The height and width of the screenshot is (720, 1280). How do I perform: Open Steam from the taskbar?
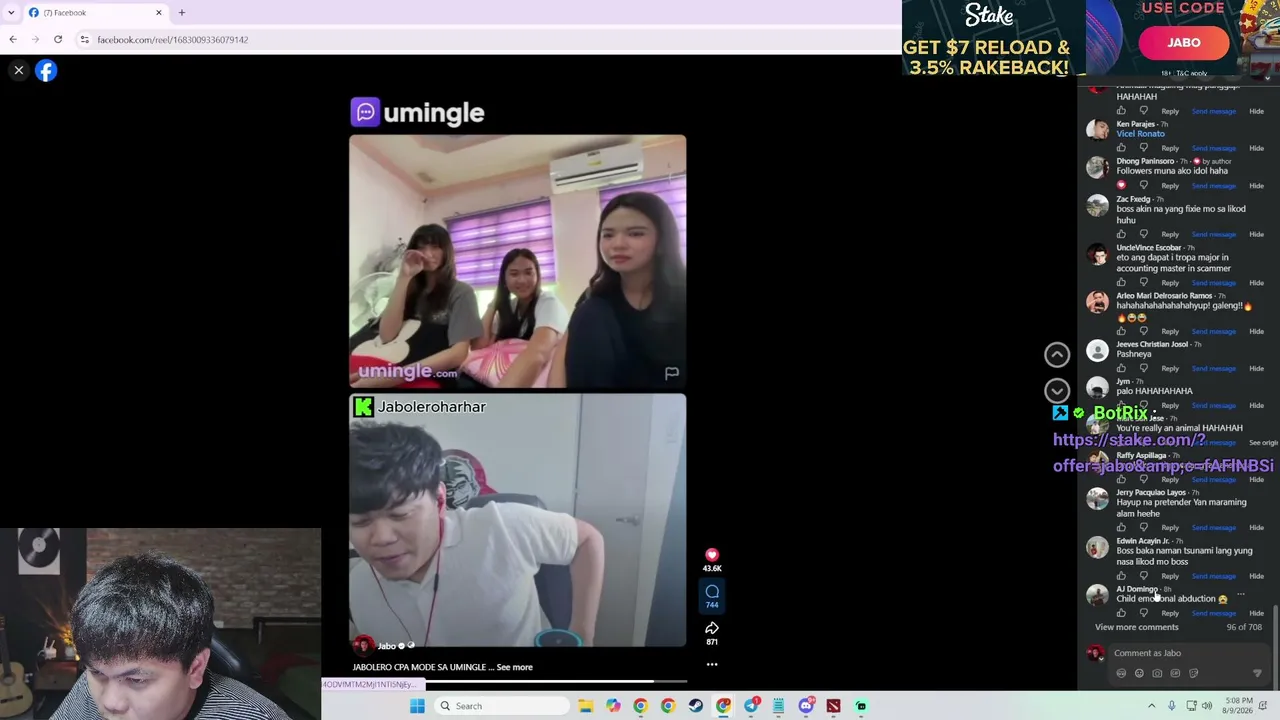point(696,706)
